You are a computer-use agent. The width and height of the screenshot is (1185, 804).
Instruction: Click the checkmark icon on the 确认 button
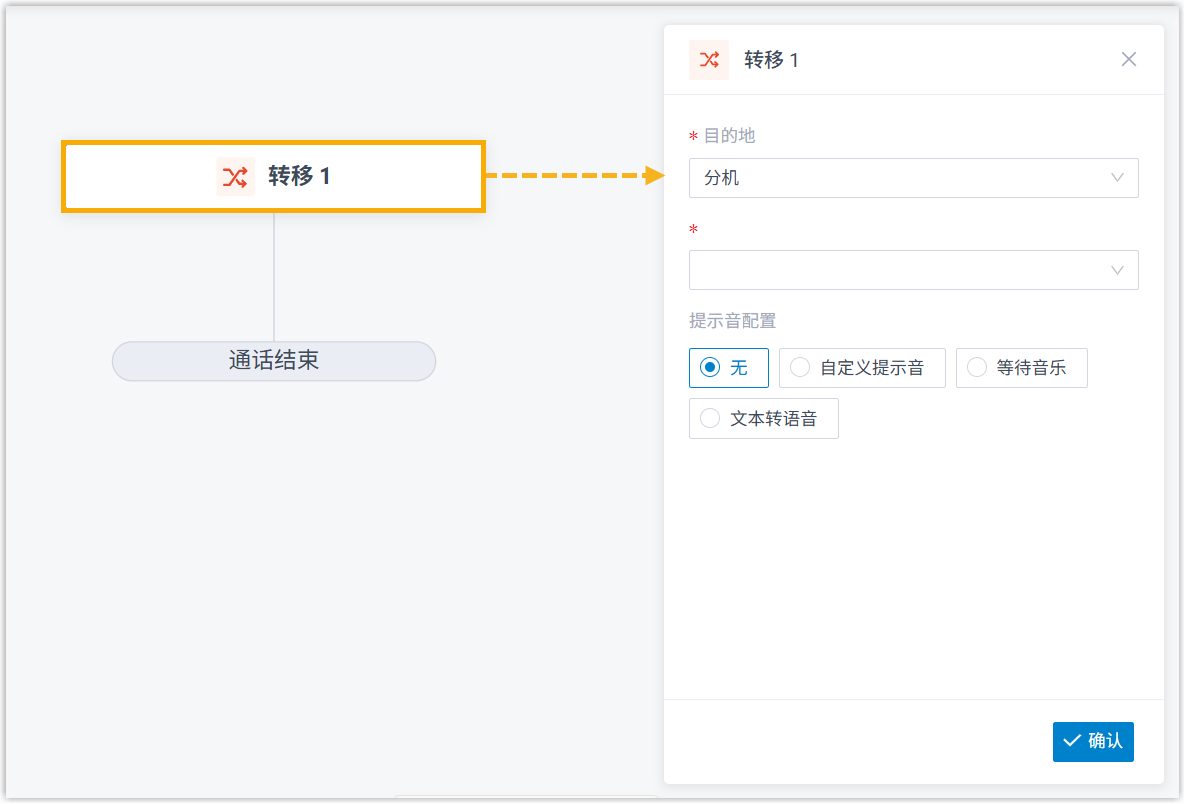point(1072,741)
